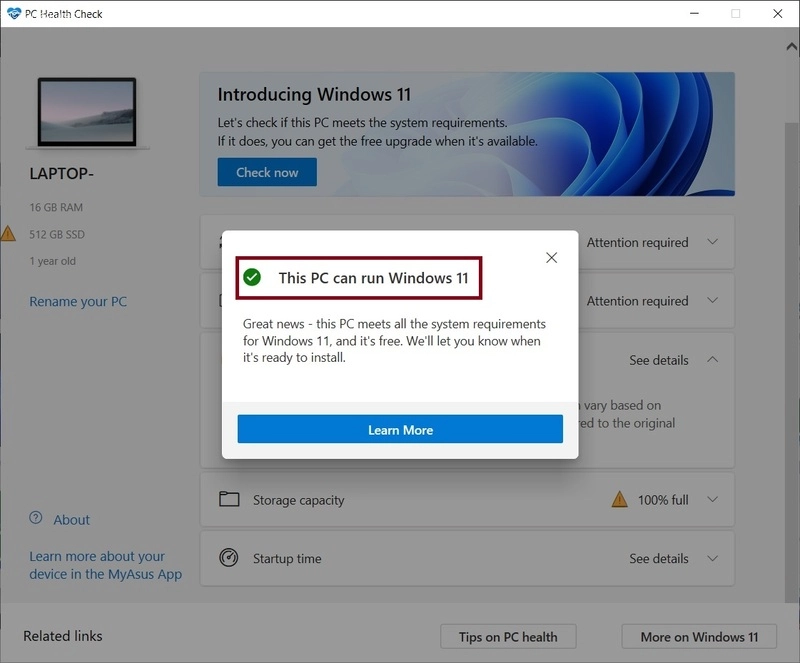Click Tips on PC health button
The height and width of the screenshot is (663, 800).
(508, 636)
